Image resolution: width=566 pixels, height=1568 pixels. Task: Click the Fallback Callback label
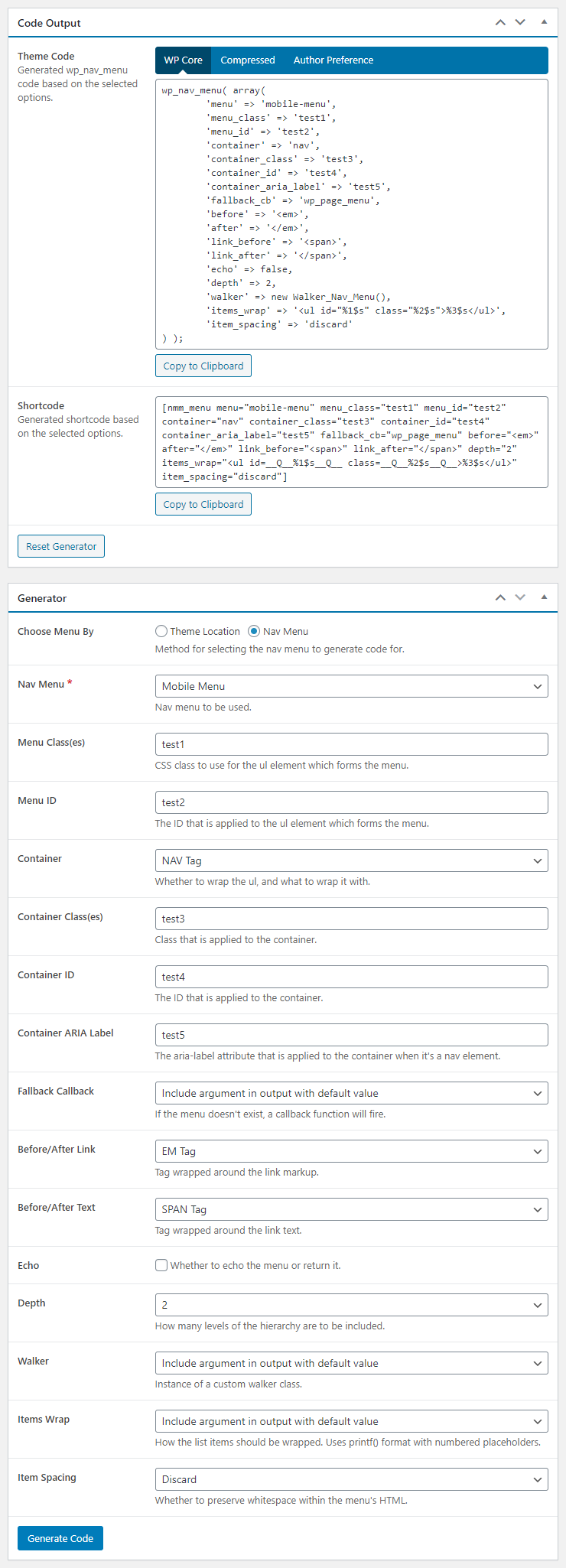pyautogui.click(x=56, y=1091)
